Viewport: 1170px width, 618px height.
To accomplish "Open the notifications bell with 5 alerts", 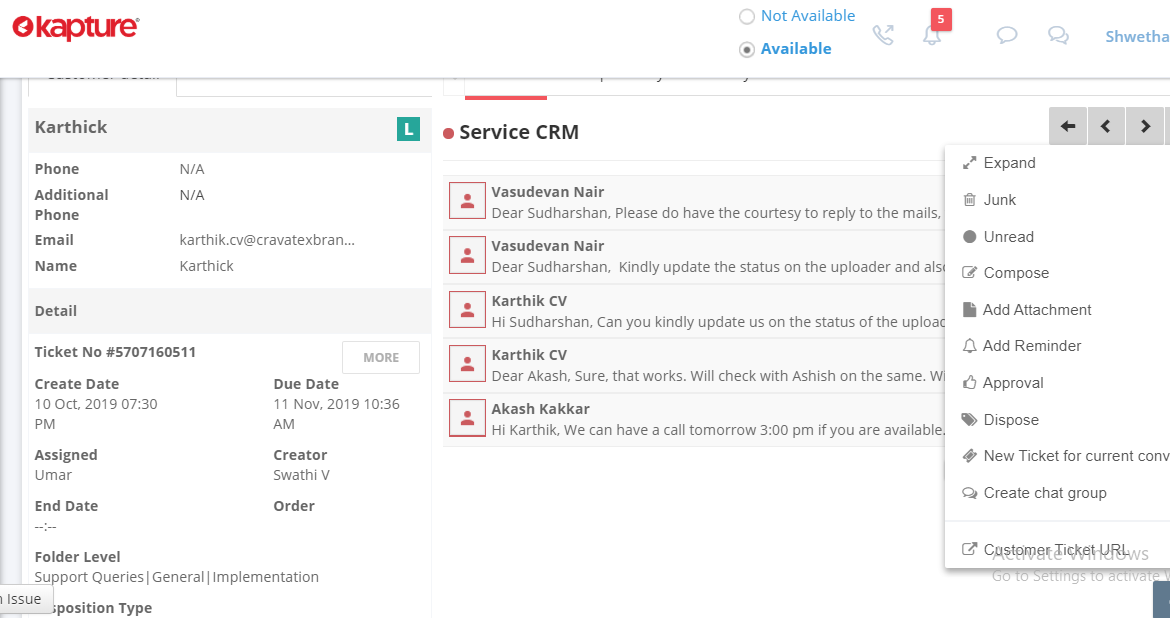I will 932,35.
